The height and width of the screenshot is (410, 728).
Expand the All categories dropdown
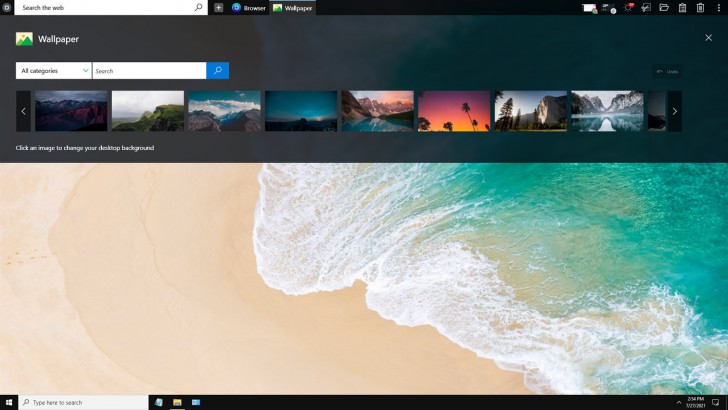click(53, 71)
